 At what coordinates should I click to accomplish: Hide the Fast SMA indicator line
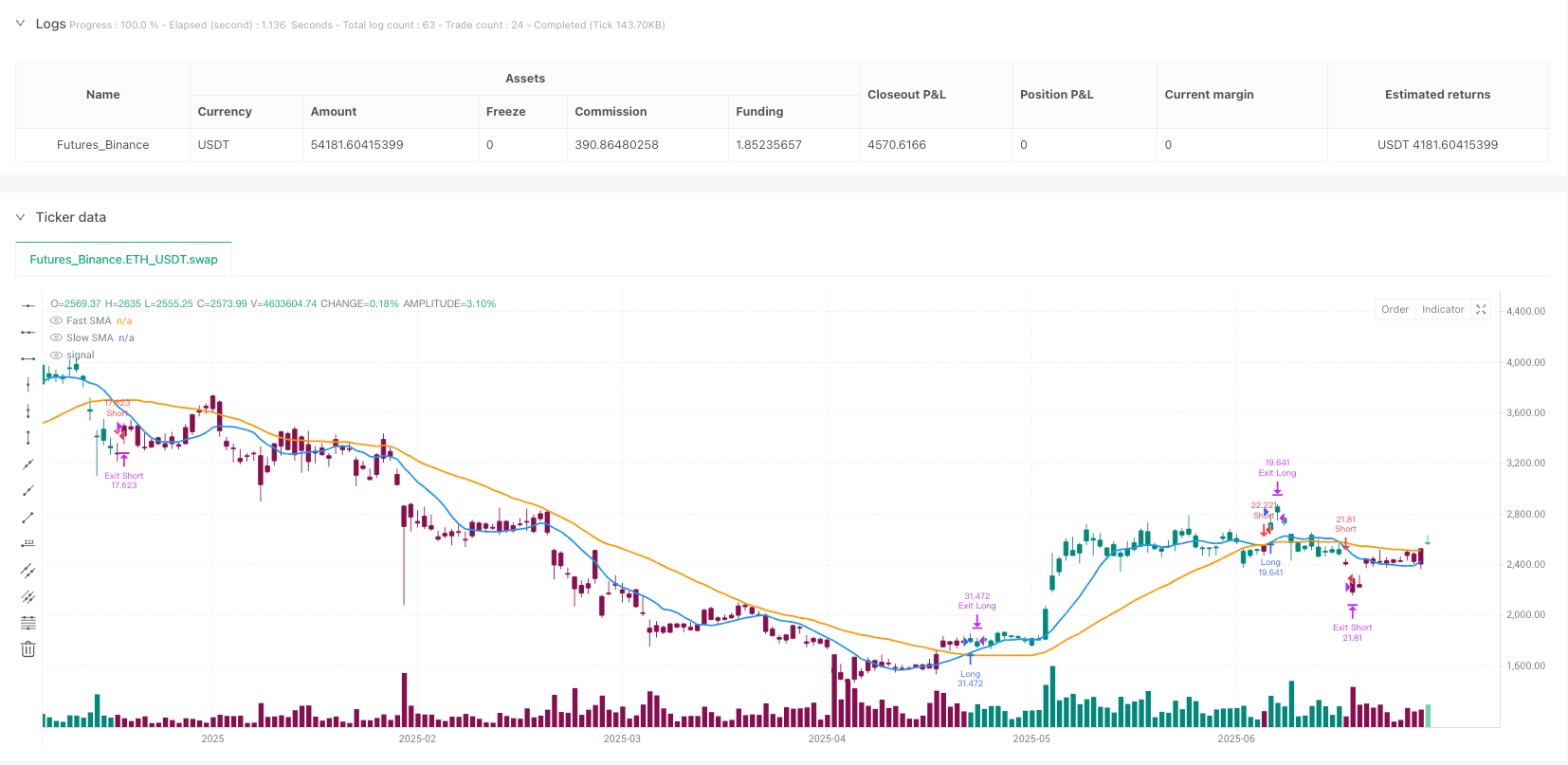[x=56, y=321]
